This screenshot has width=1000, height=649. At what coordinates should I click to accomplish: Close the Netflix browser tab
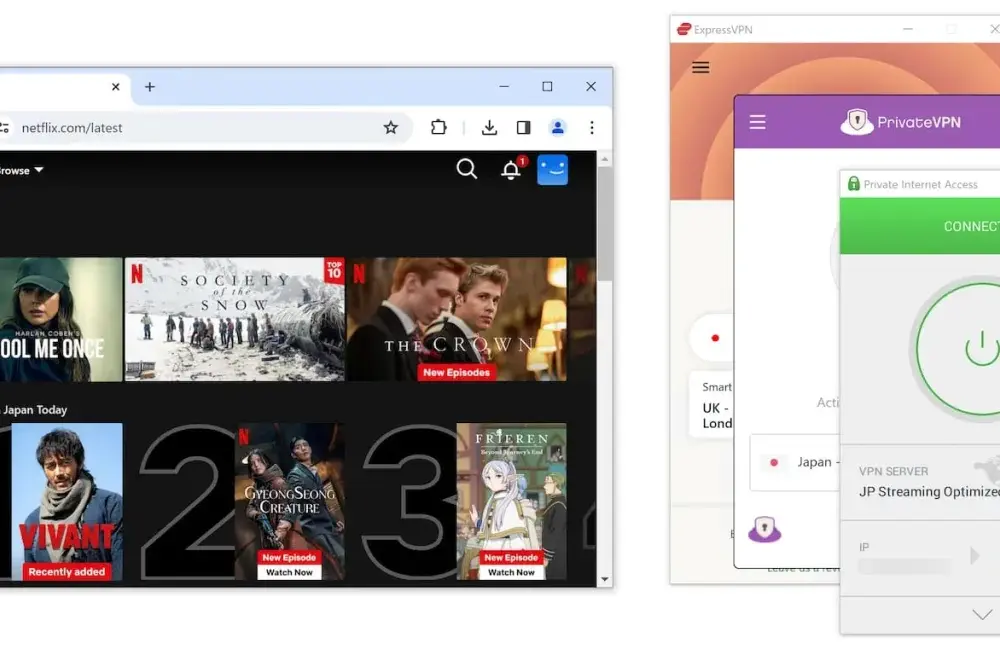click(115, 87)
